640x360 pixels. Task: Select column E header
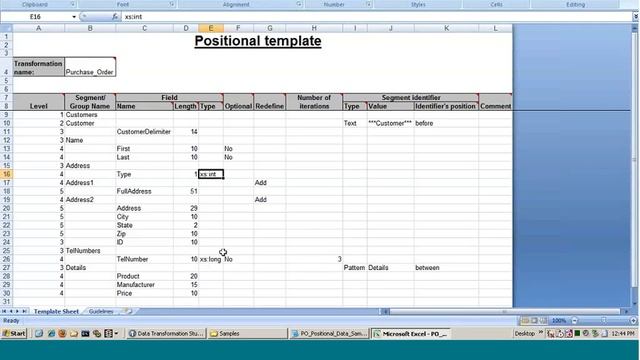(211, 28)
